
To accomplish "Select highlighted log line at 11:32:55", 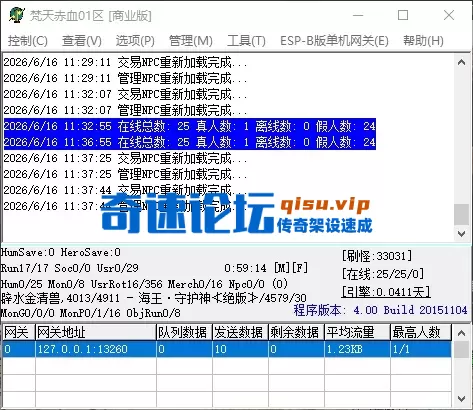I will tap(190, 126).
